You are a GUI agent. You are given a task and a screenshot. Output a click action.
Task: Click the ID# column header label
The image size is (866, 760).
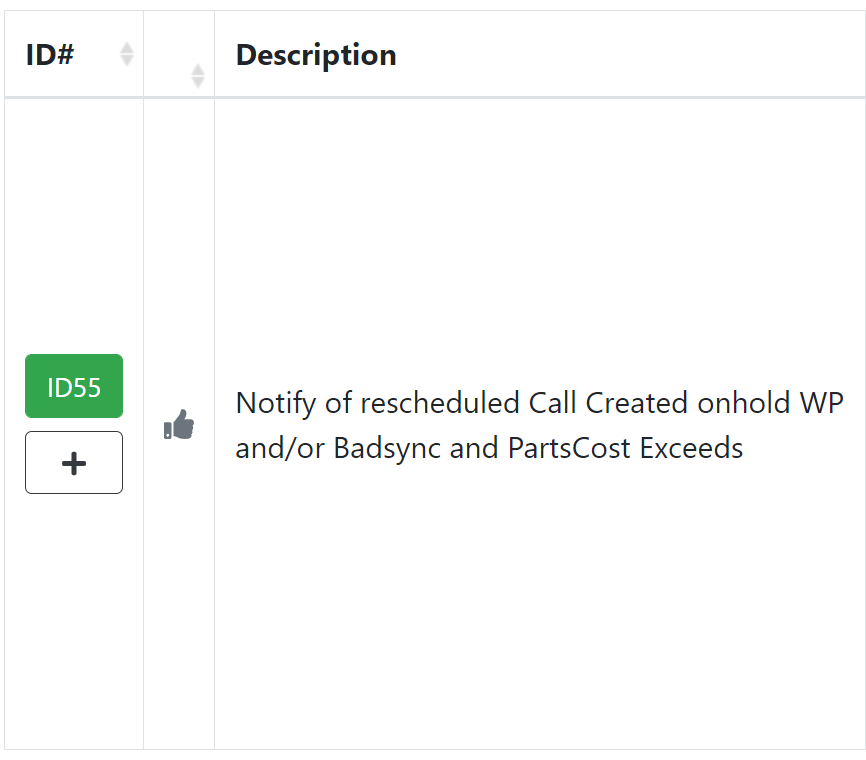tap(50, 55)
